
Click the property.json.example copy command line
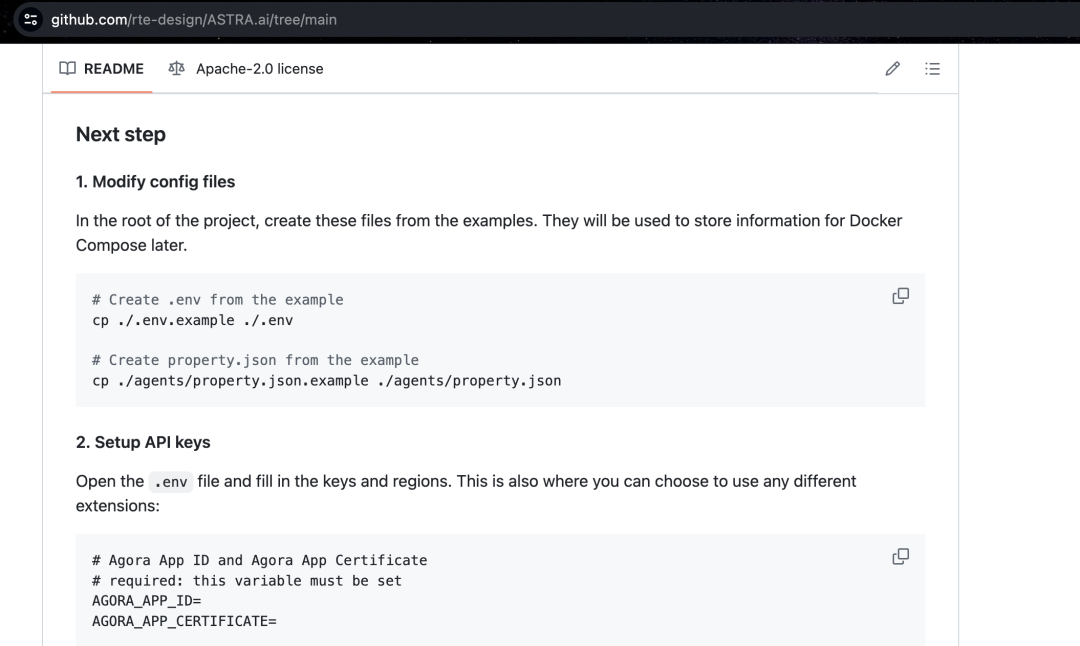click(x=326, y=381)
